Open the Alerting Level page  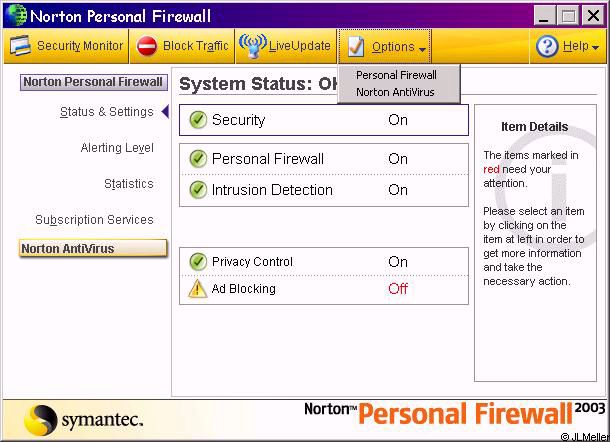coord(117,148)
